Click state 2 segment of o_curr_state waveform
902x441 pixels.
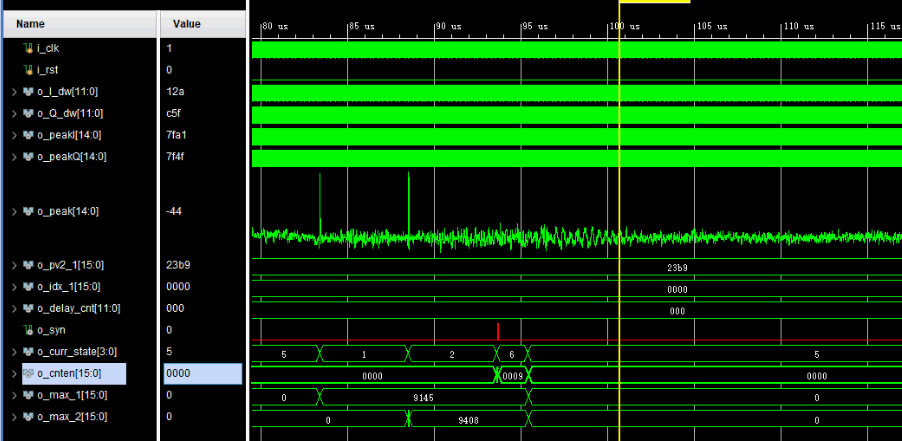coord(452,355)
